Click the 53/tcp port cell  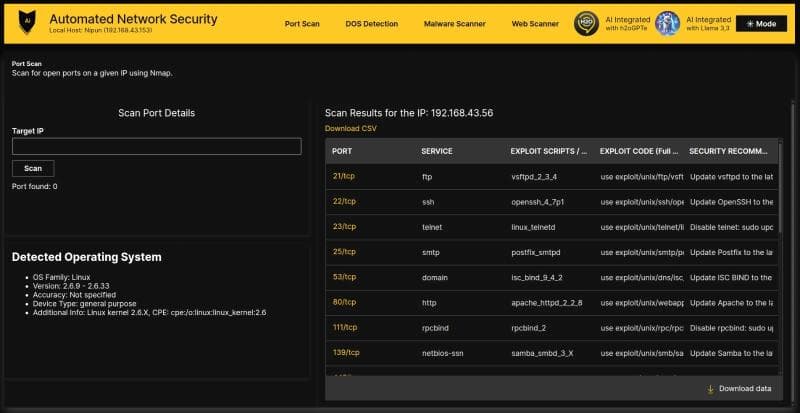point(344,277)
